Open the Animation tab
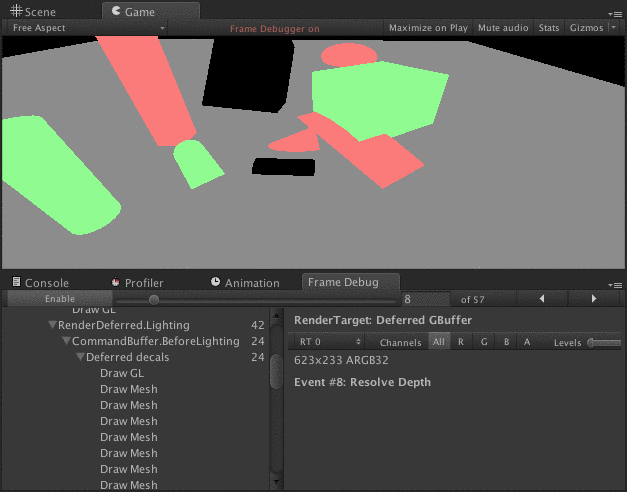Image resolution: width=627 pixels, height=492 pixels. 245,283
